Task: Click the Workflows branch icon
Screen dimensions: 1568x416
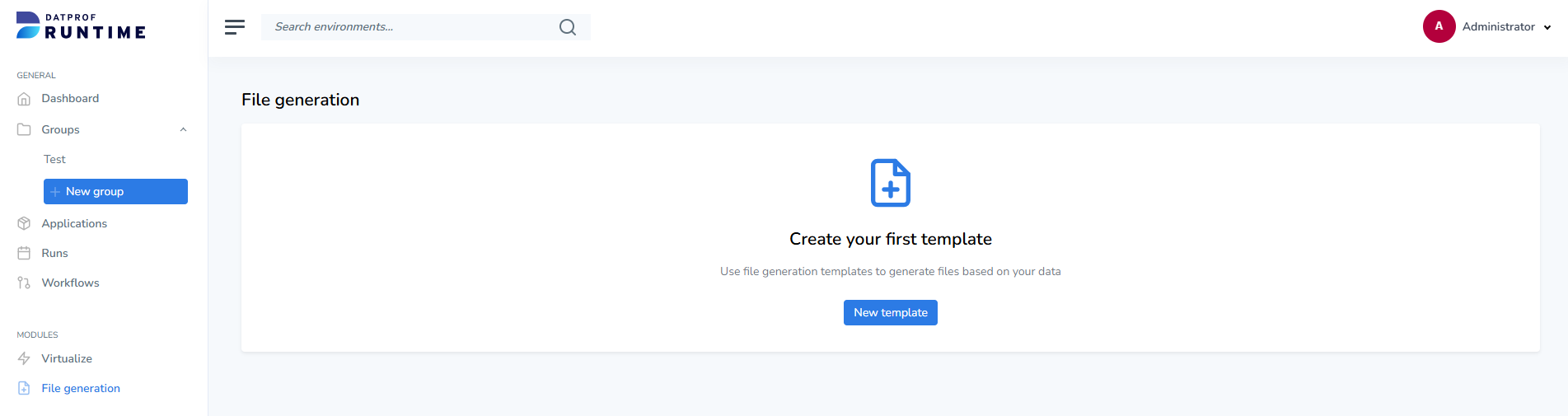Action: pyautogui.click(x=24, y=283)
